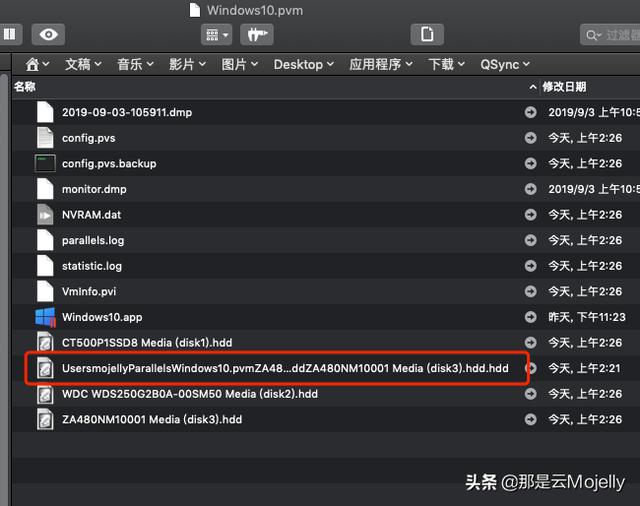Click arrow button for WDC WDS250G2B0A row
Image resolution: width=640 pixels, height=506 pixels.
pyautogui.click(x=531, y=394)
